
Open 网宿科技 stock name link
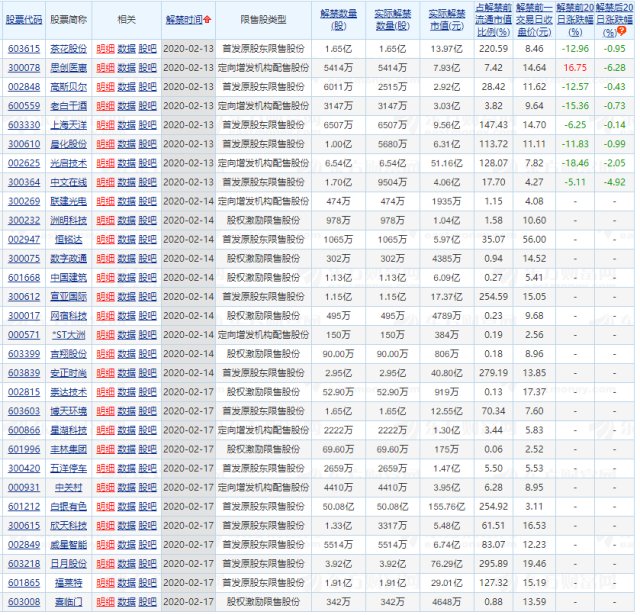(69, 315)
